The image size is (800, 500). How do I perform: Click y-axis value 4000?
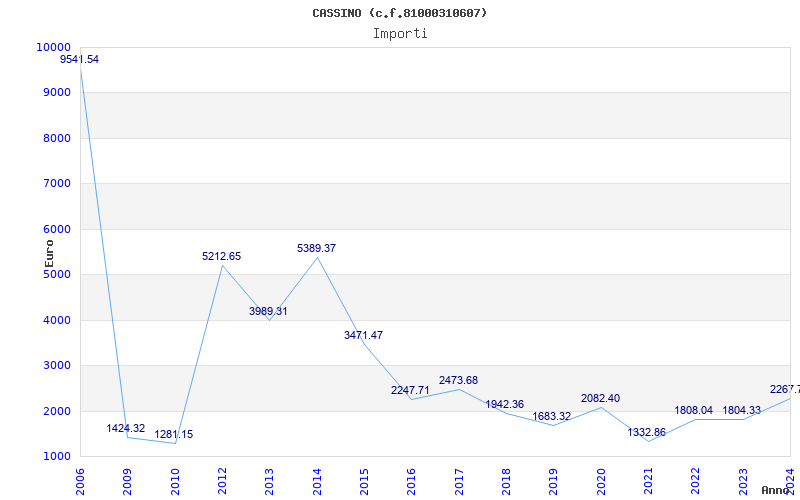(x=57, y=320)
